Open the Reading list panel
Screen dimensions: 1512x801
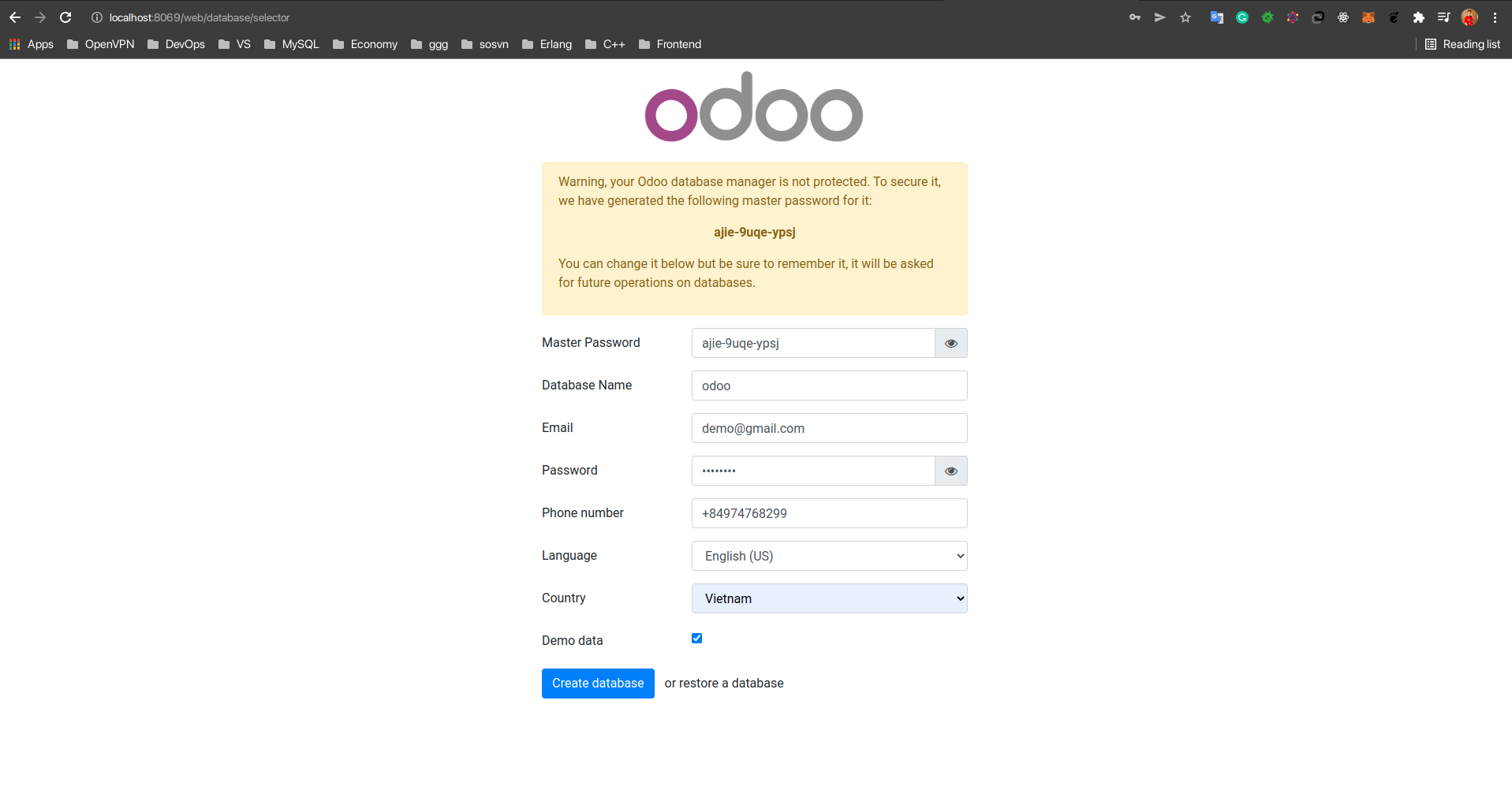point(1463,44)
